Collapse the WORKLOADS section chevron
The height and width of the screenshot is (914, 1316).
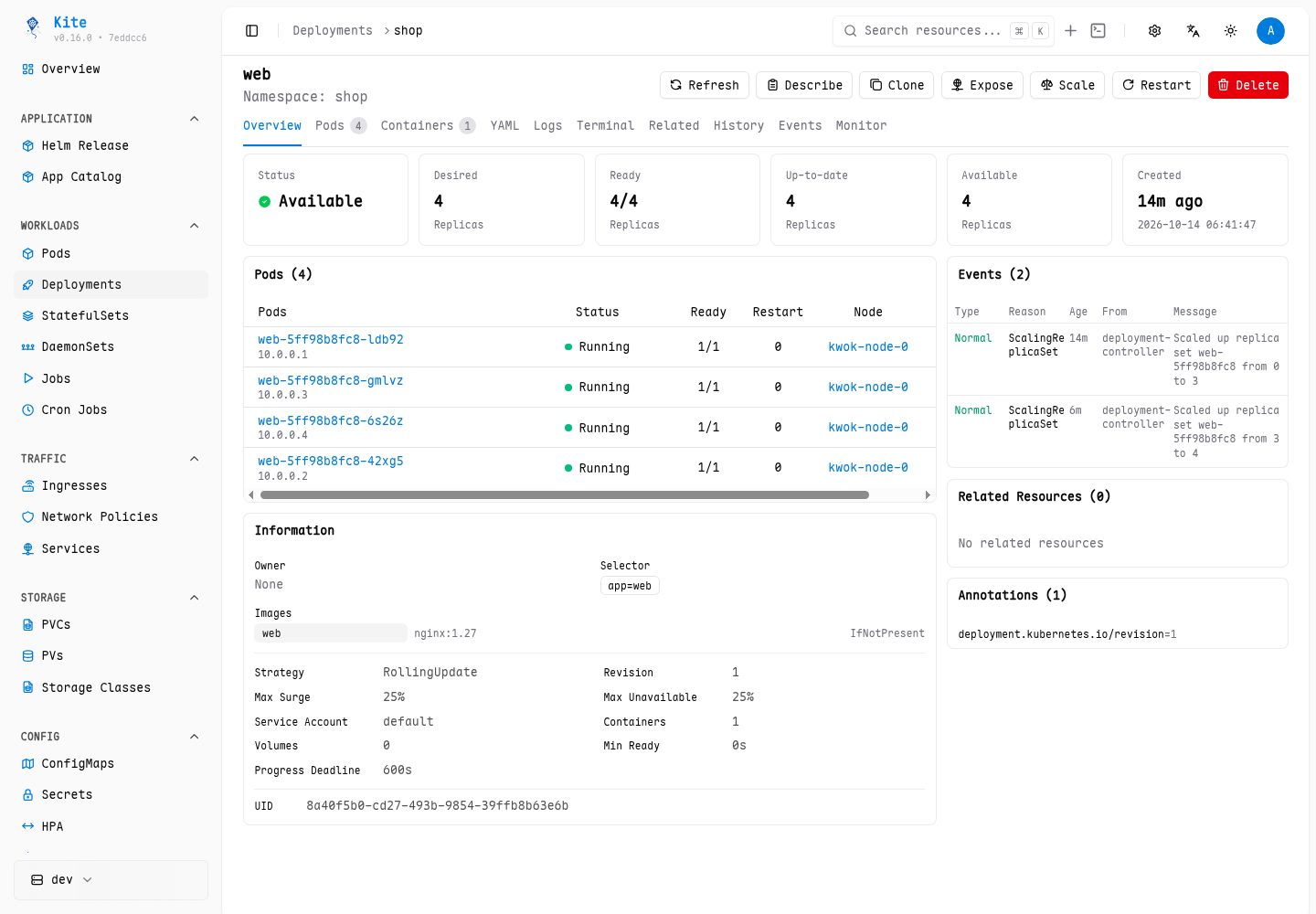click(194, 226)
